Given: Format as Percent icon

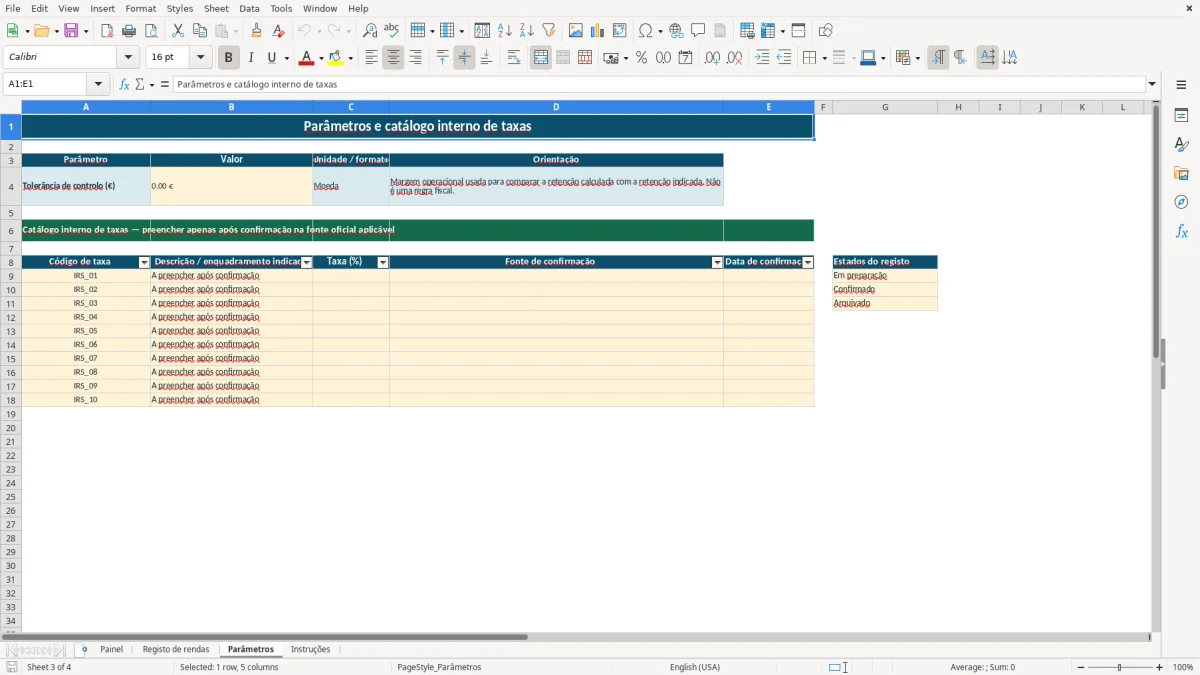Looking at the screenshot, I should tap(642, 58).
